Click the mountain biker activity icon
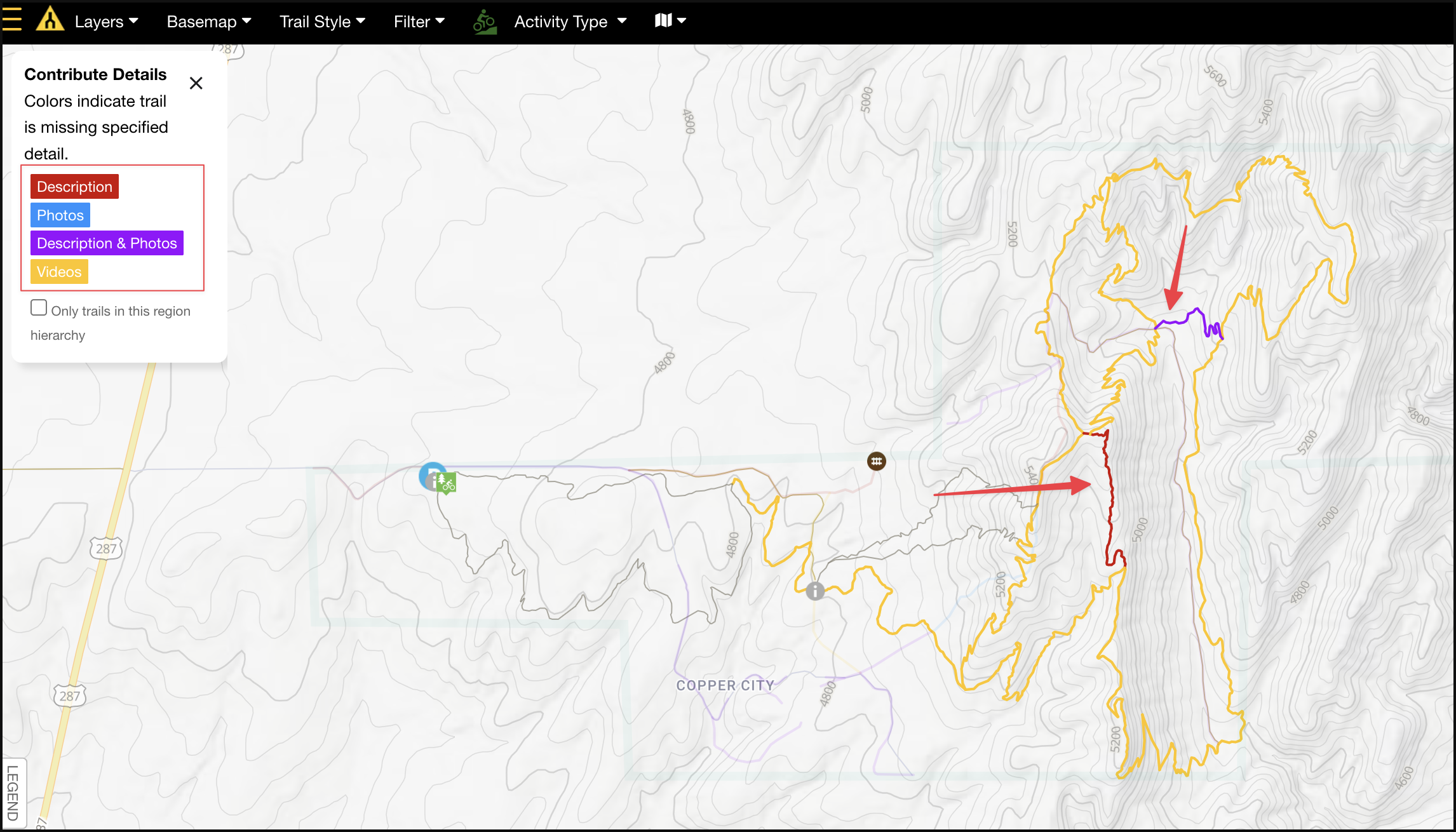 click(x=485, y=22)
